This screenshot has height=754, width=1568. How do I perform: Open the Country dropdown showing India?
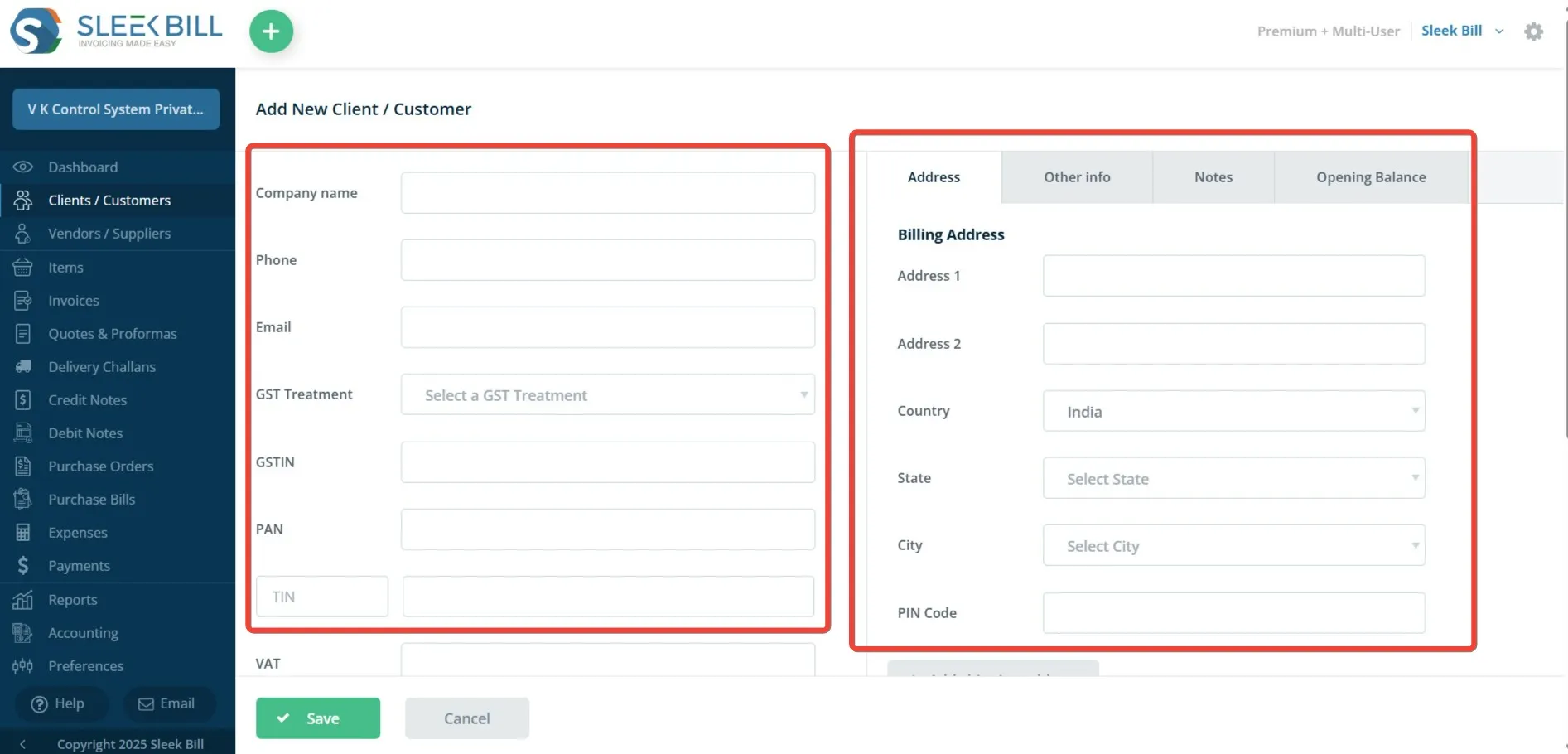click(1233, 411)
